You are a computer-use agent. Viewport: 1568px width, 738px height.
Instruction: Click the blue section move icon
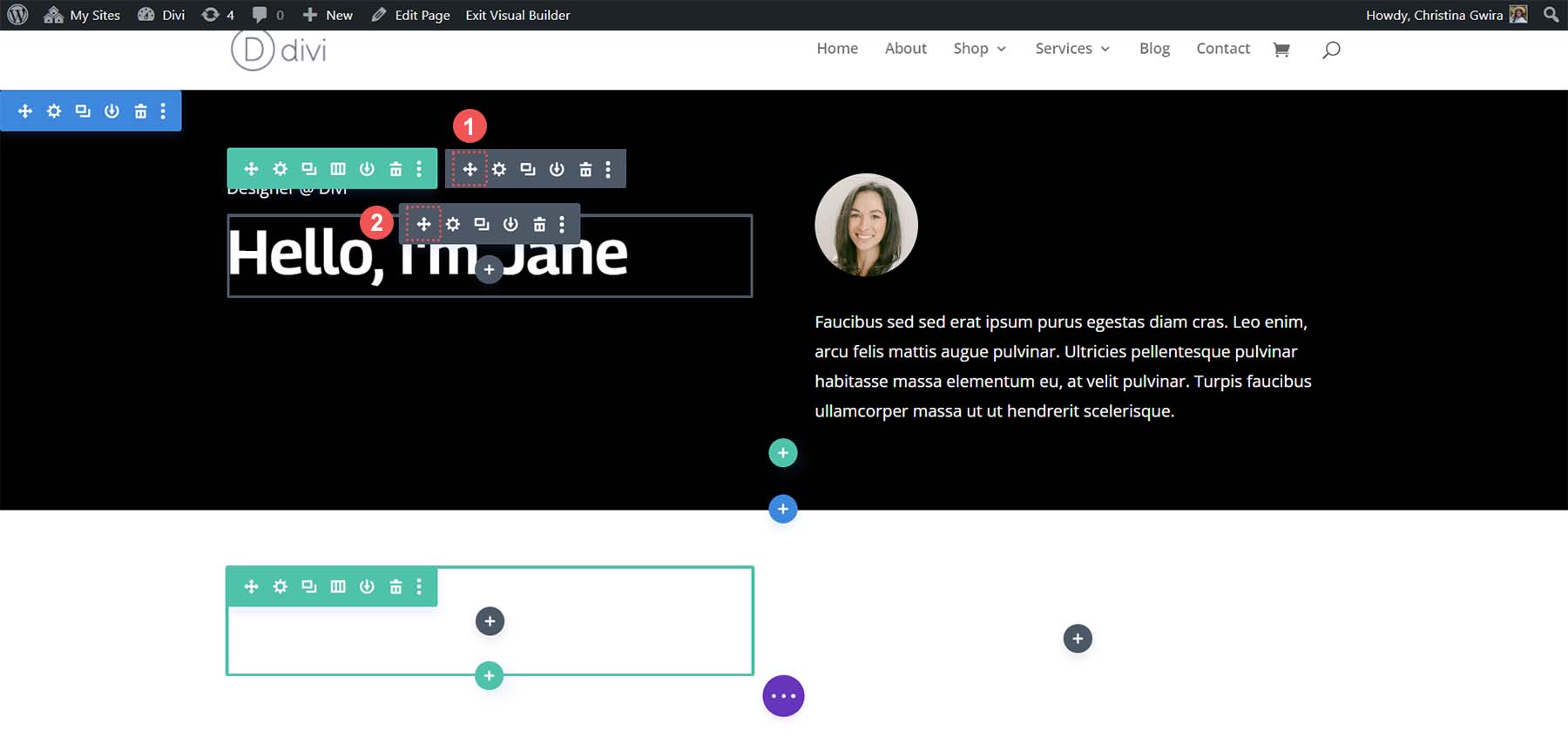pyautogui.click(x=25, y=112)
